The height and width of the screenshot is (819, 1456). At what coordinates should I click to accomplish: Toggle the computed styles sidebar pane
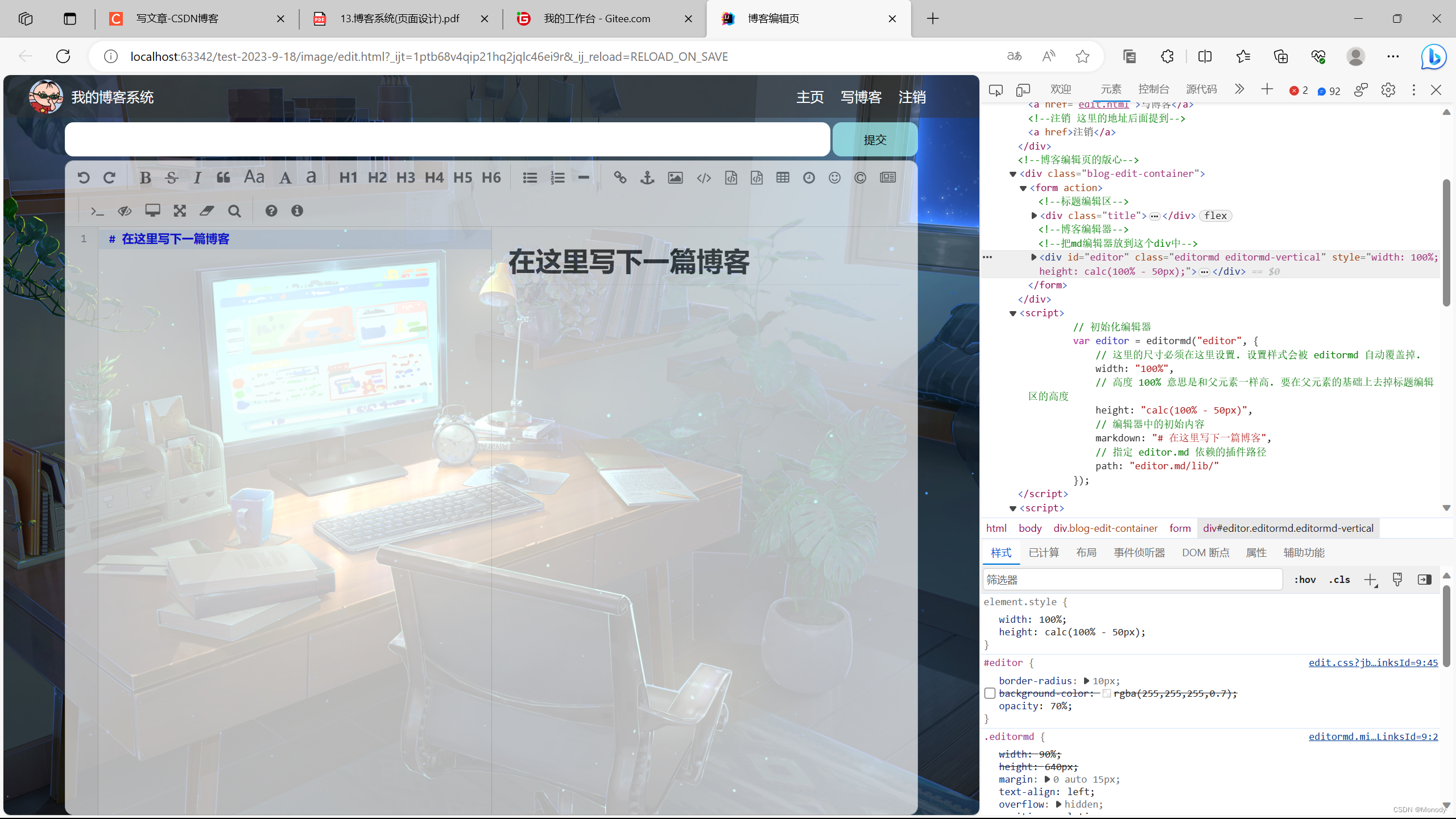click(1425, 580)
